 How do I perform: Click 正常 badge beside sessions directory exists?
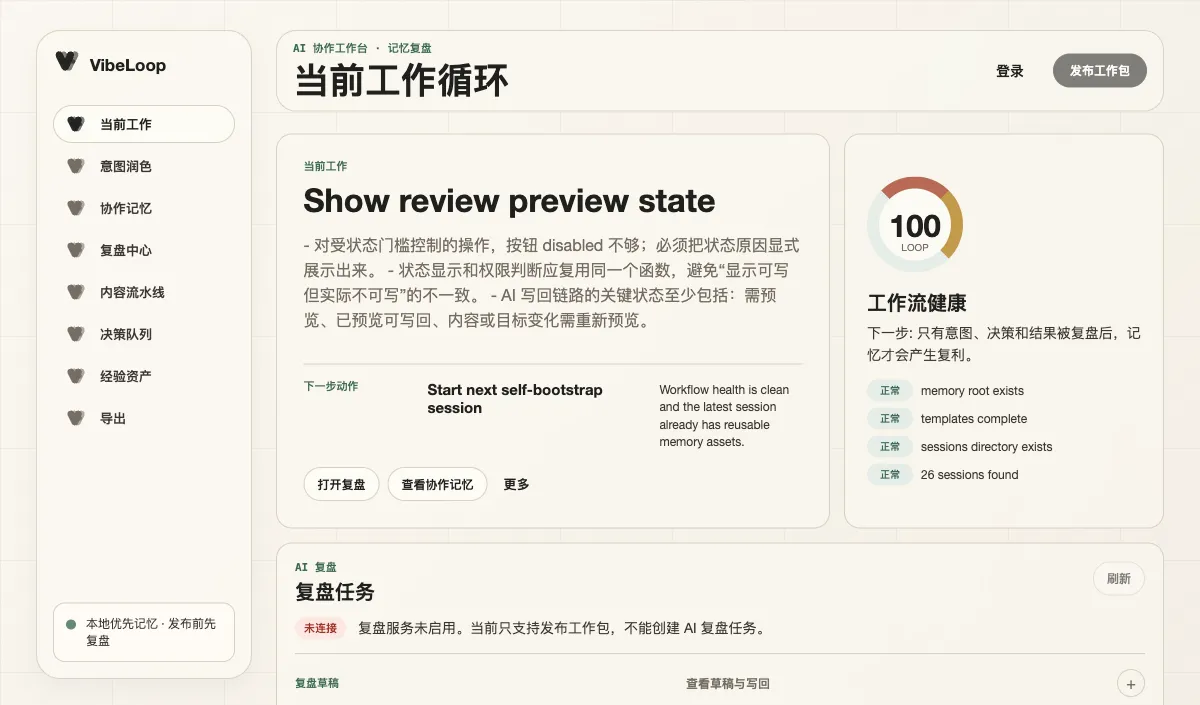(x=890, y=447)
